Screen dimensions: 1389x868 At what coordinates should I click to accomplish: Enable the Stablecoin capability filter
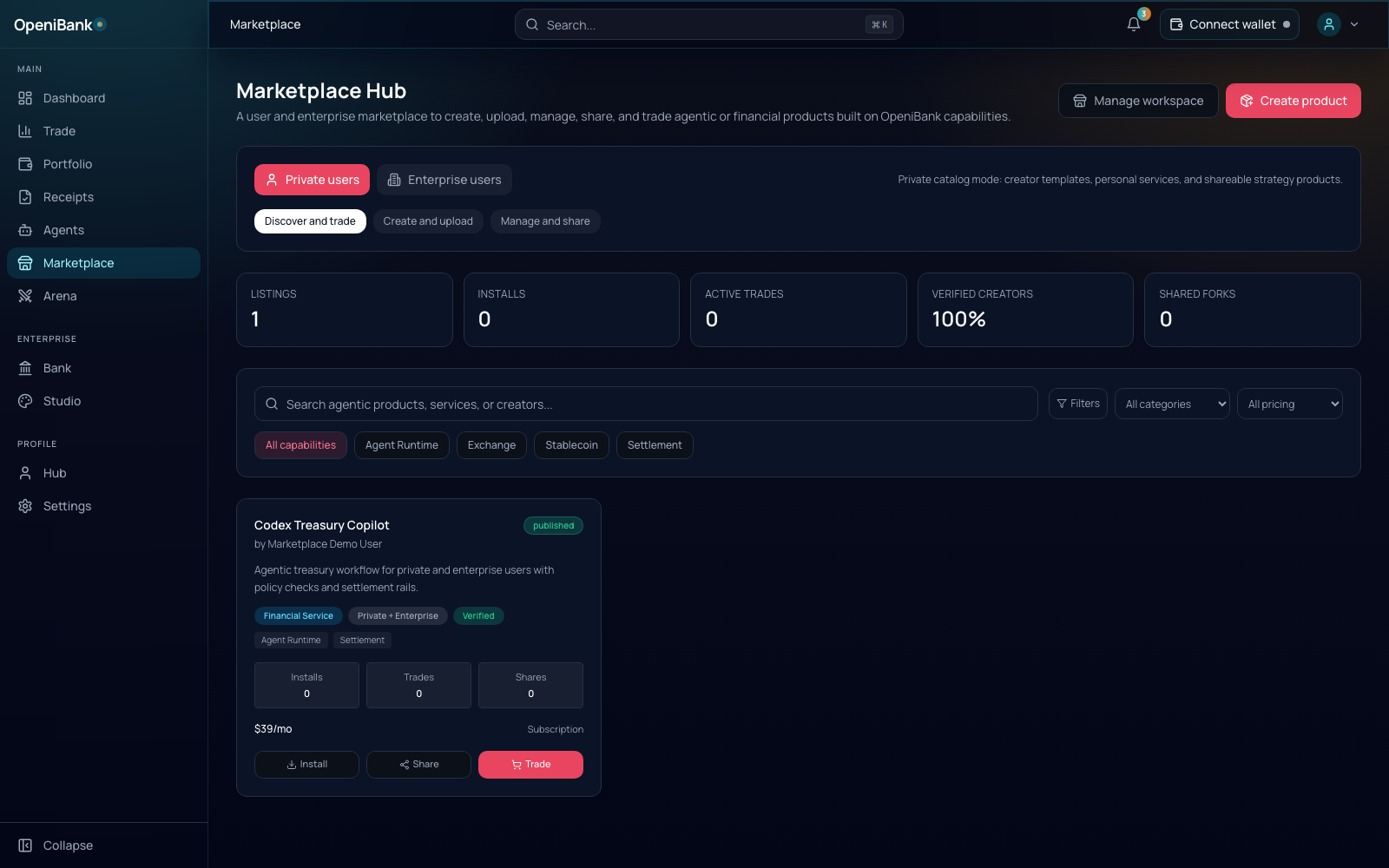coord(570,445)
